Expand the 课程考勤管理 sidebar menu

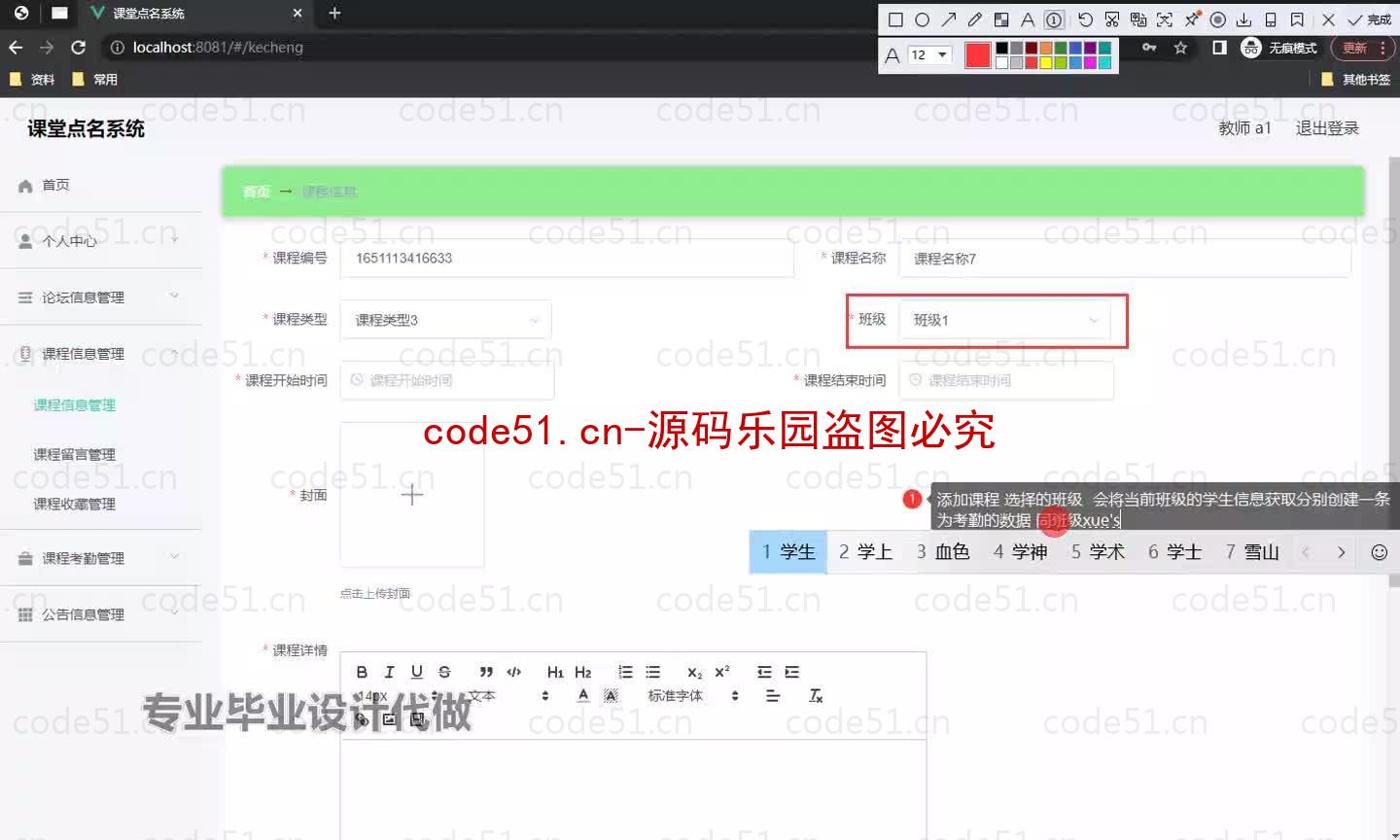[101, 558]
